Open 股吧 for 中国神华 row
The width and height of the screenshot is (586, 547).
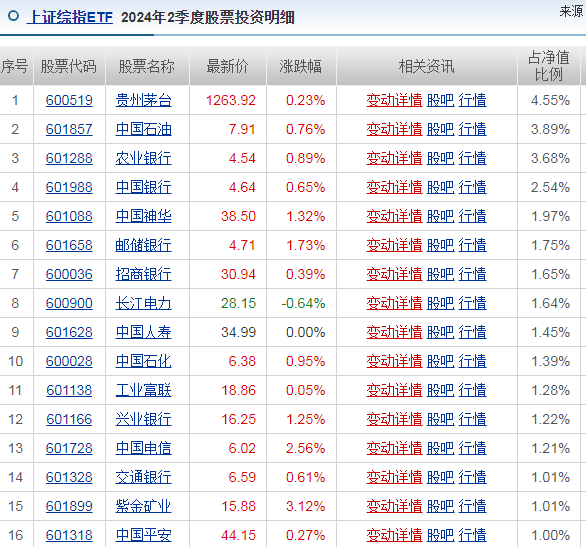441,216
